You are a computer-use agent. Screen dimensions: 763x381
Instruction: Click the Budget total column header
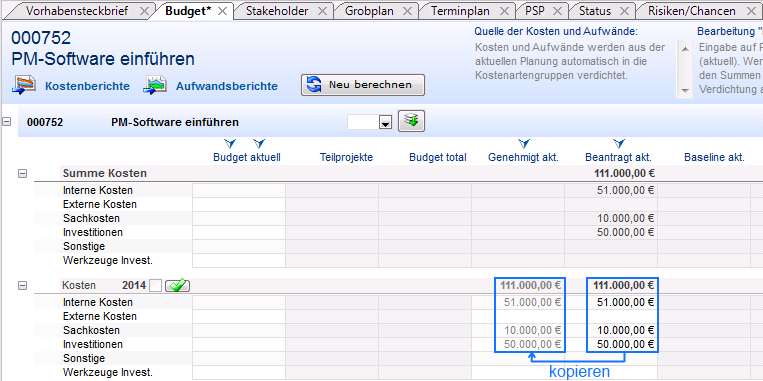(438, 158)
